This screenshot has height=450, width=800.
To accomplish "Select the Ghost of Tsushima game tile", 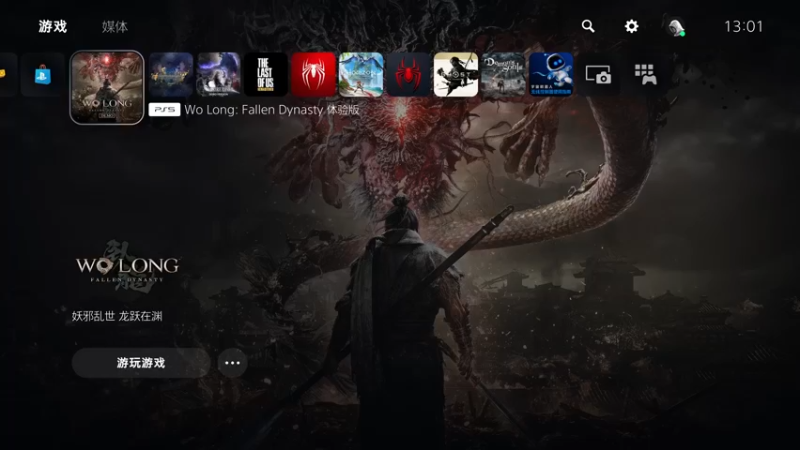I will point(456,74).
